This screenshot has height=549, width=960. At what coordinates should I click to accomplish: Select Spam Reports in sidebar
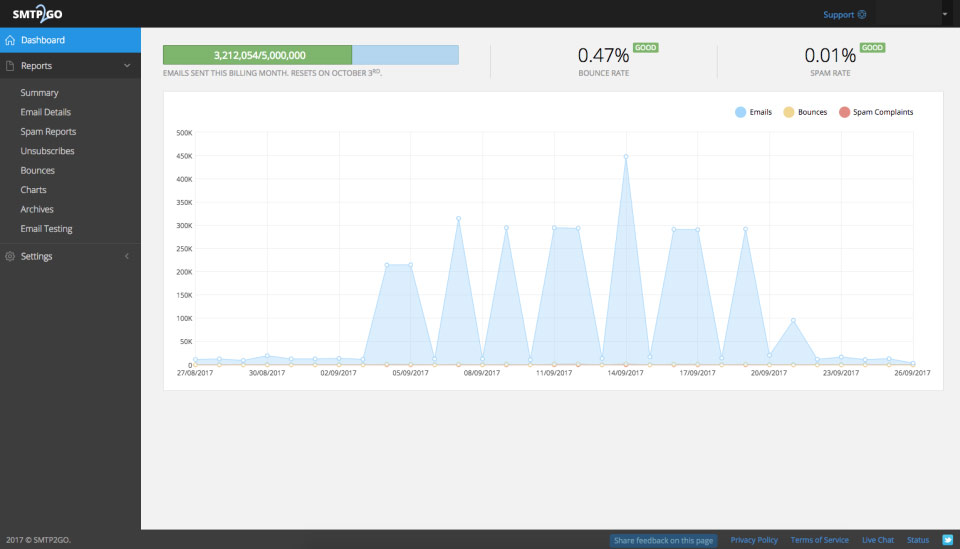click(48, 132)
